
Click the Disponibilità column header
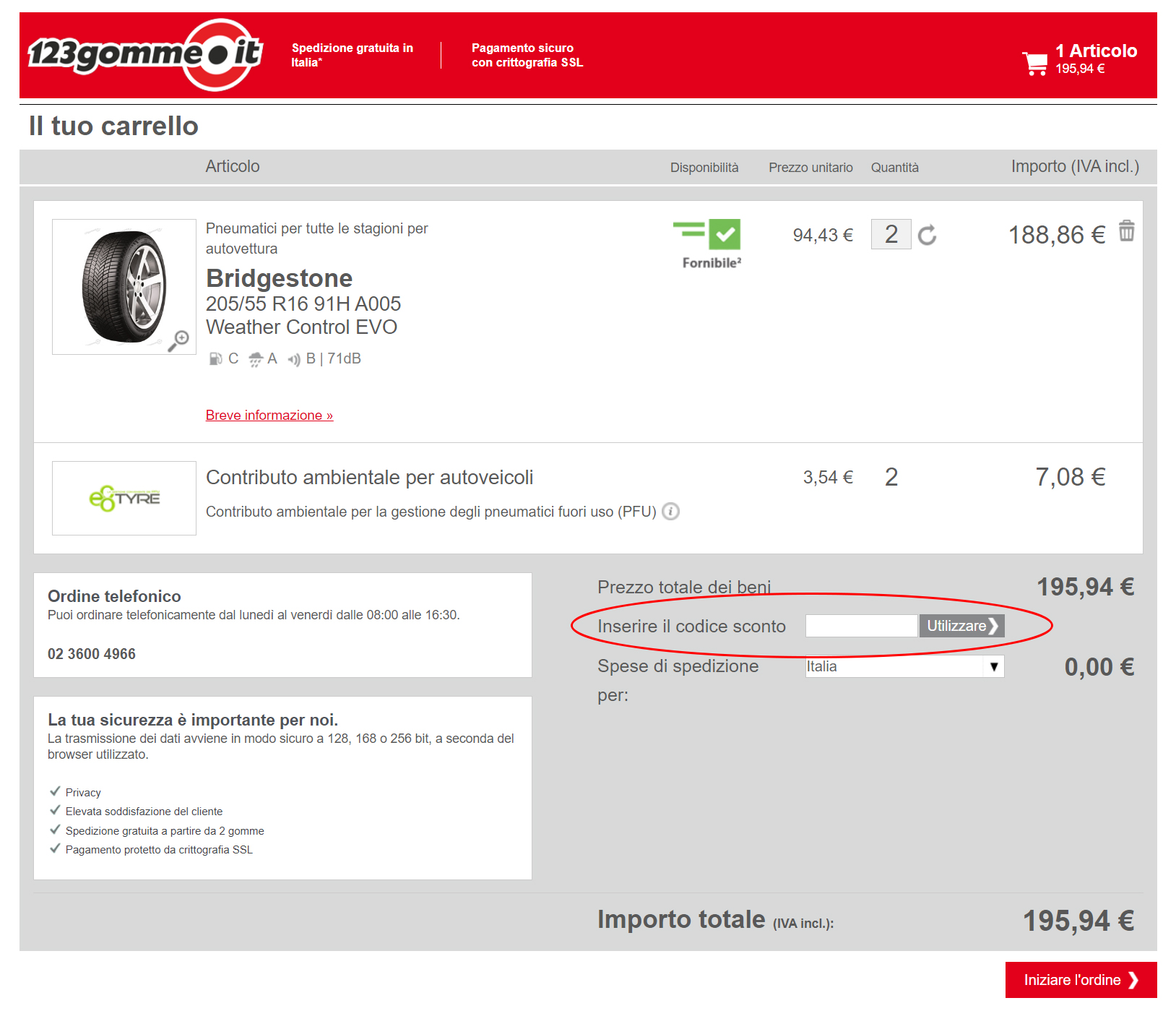[x=704, y=168]
